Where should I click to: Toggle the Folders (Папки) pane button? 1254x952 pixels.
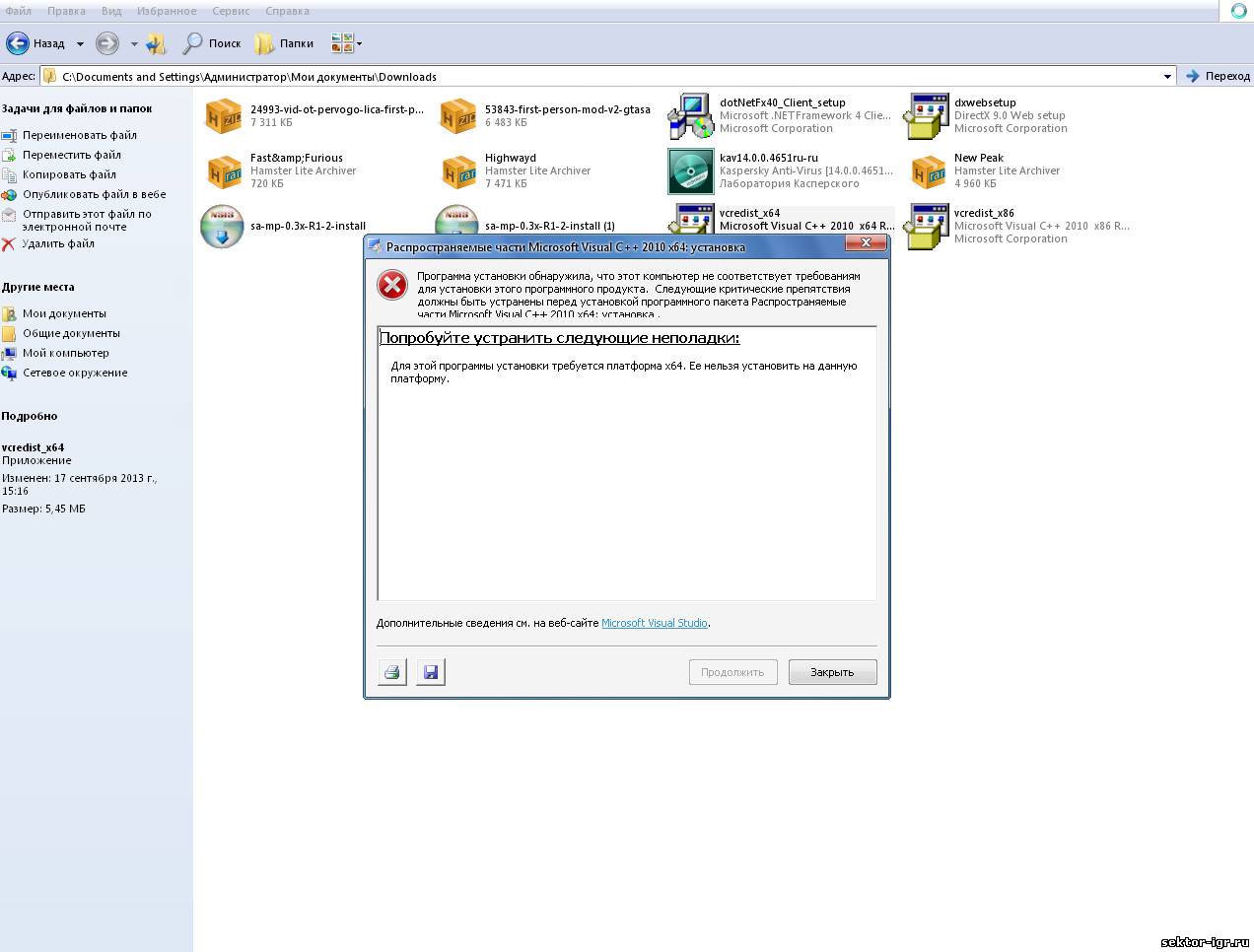tap(284, 43)
